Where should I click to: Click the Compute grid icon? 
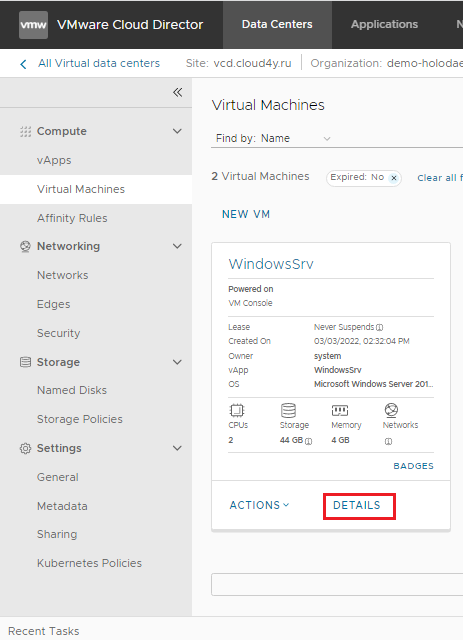point(25,131)
